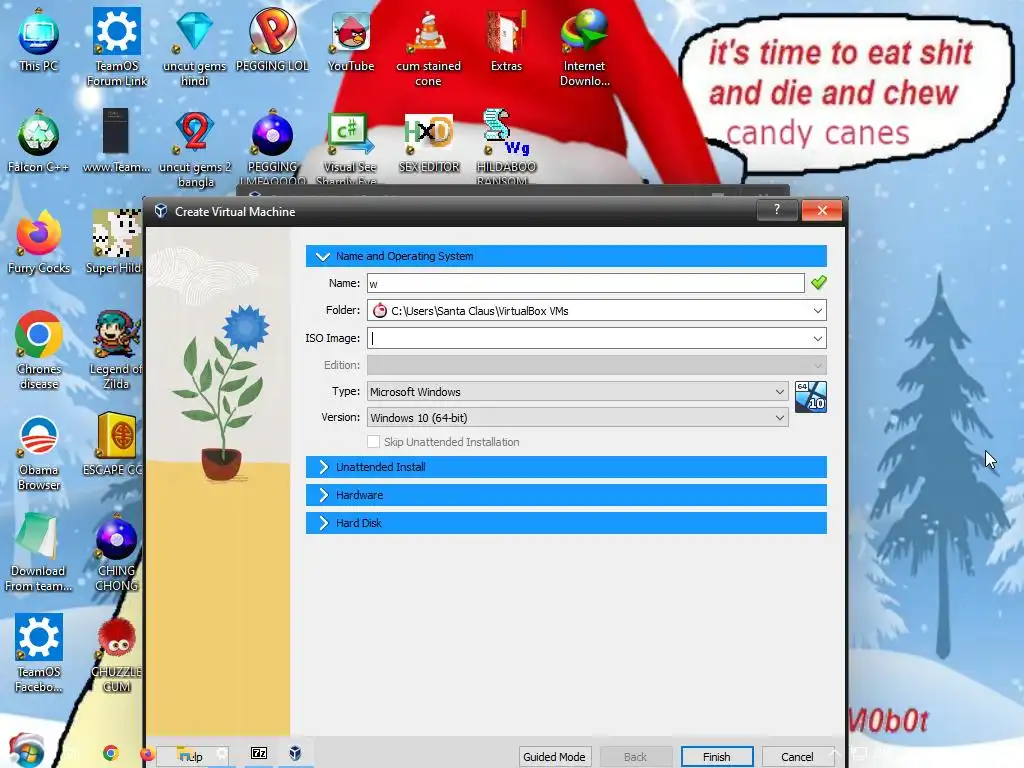Launch the Firefox desktop shortcut
The width and height of the screenshot is (1024, 768).
pos(39,242)
